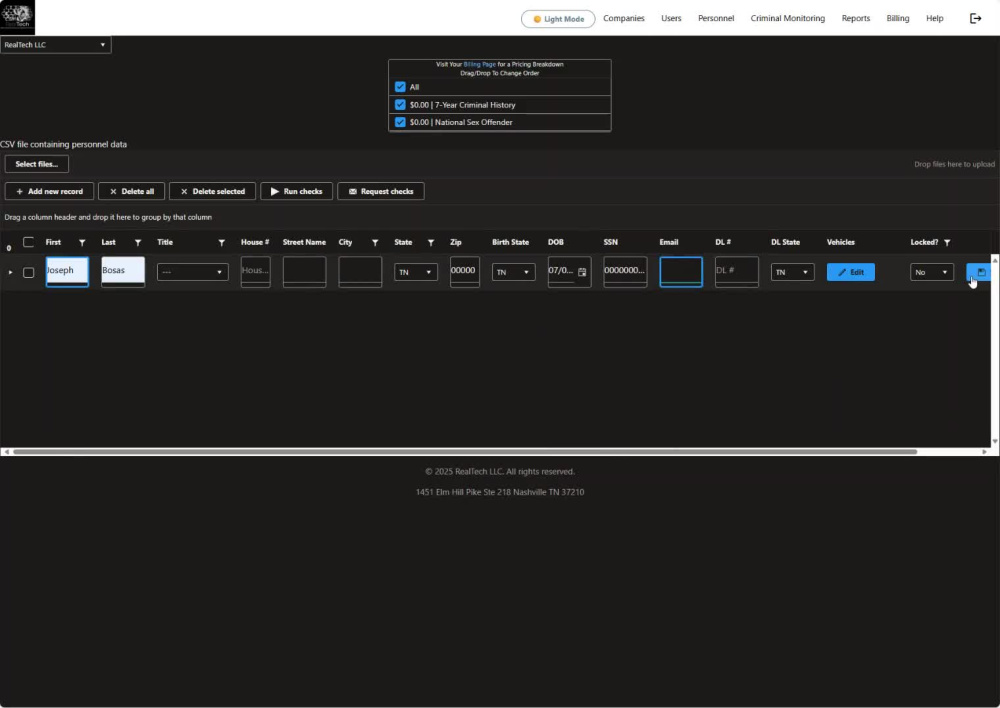Screen dimensions: 1000x708
Task: Click the House # input field
Action: click(256, 272)
